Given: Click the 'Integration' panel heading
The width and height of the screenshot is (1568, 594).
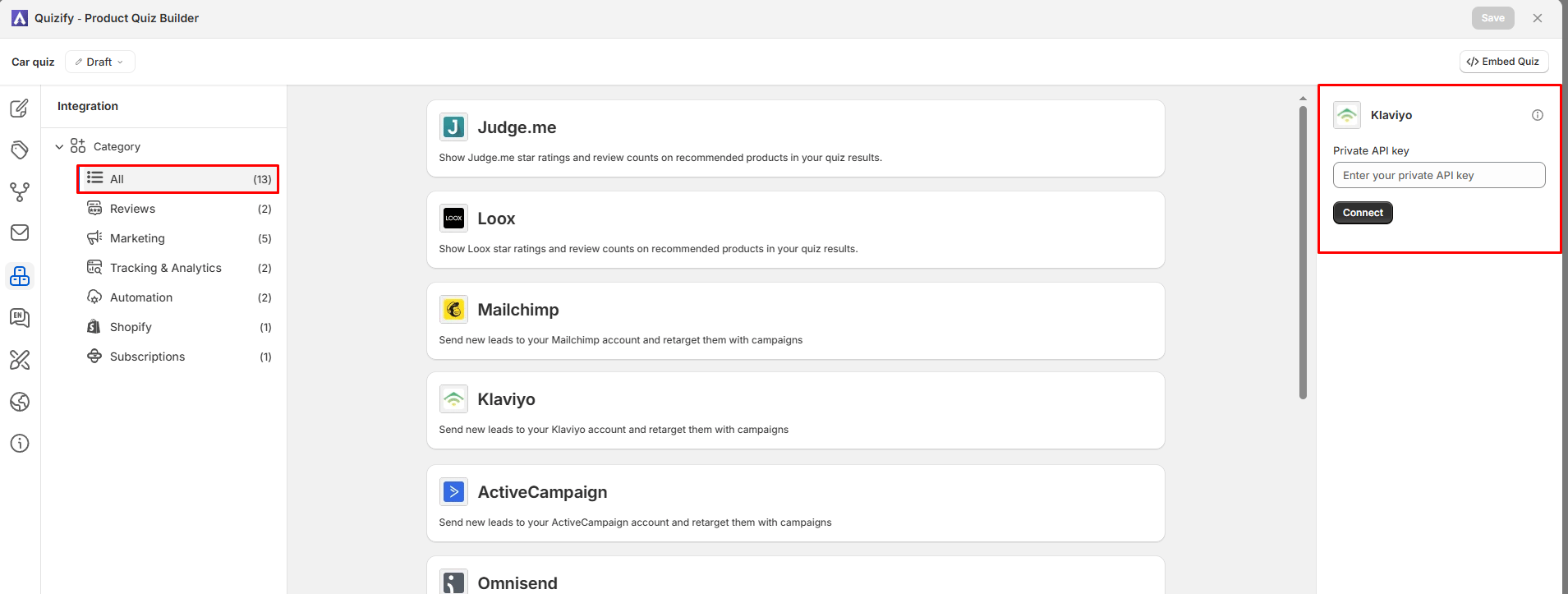Looking at the screenshot, I should [88, 106].
